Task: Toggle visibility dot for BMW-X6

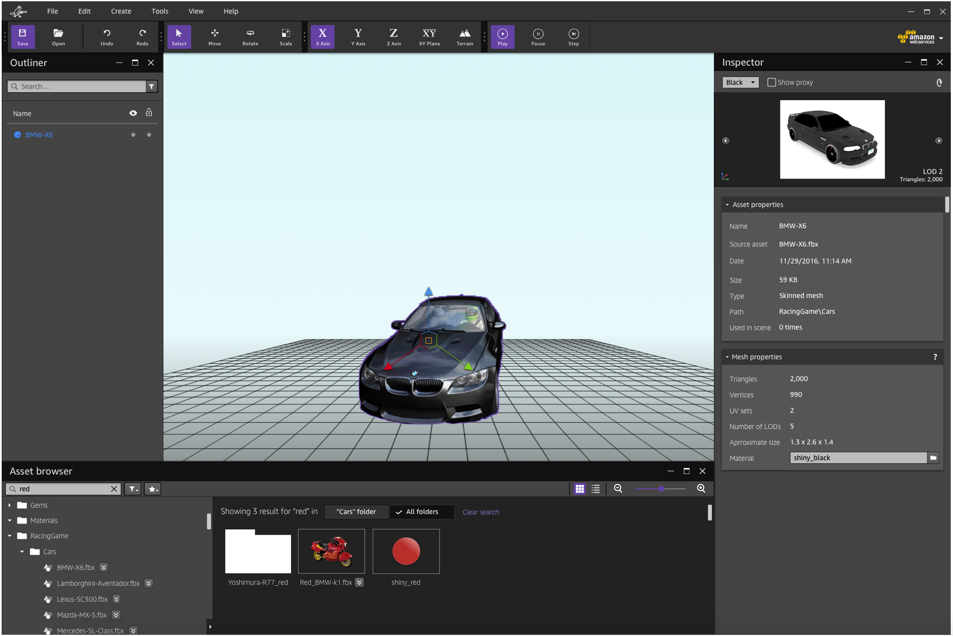Action: click(x=133, y=135)
